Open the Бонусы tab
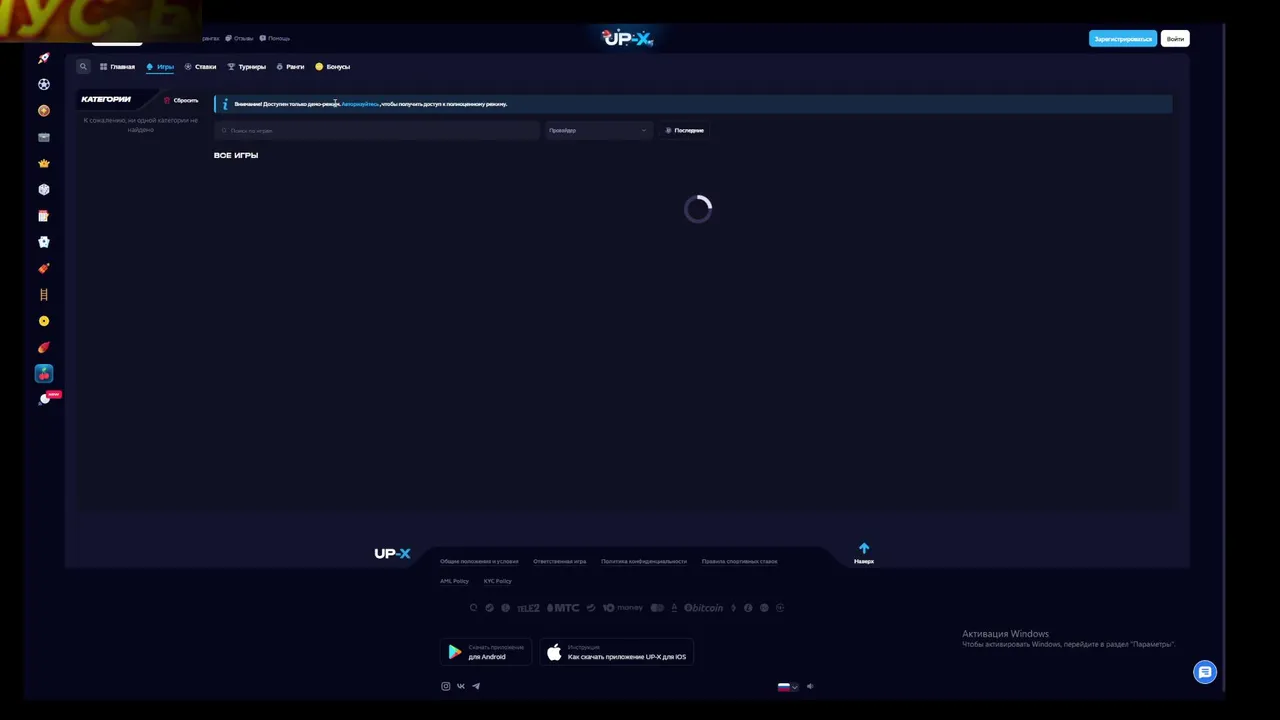The height and width of the screenshot is (720, 1280). tap(333, 67)
